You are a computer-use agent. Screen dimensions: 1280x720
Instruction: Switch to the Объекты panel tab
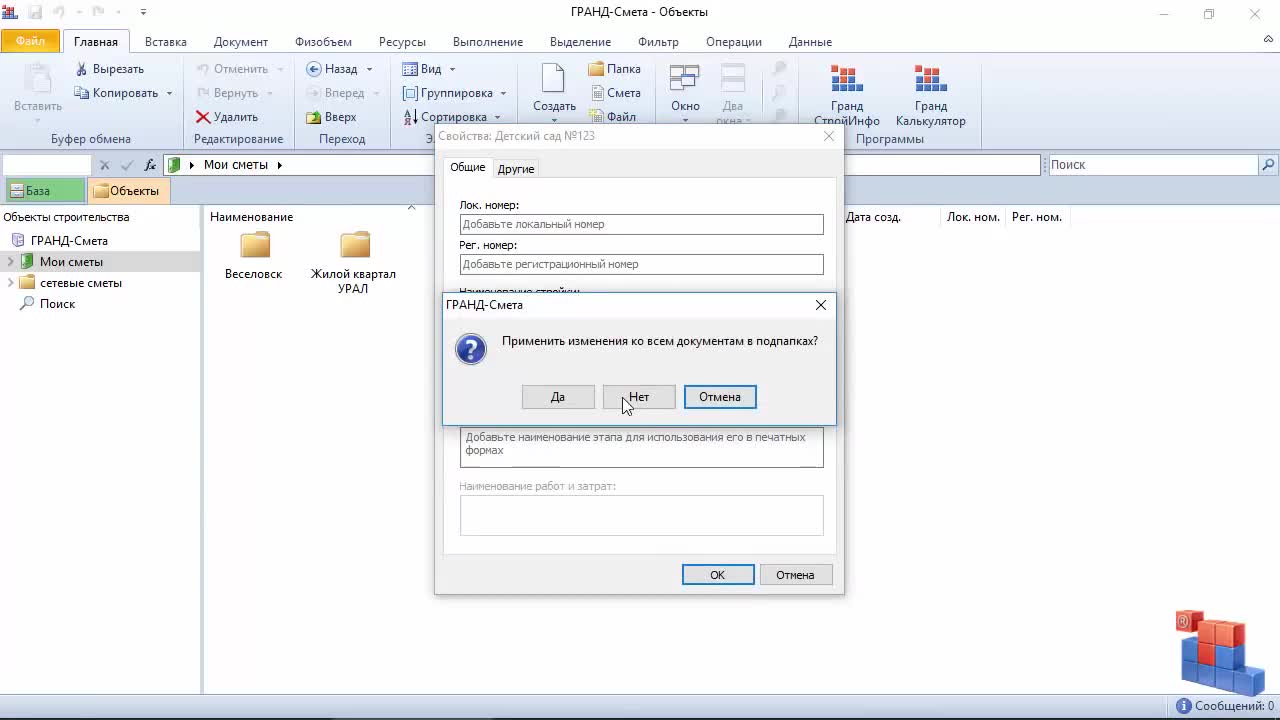[128, 191]
